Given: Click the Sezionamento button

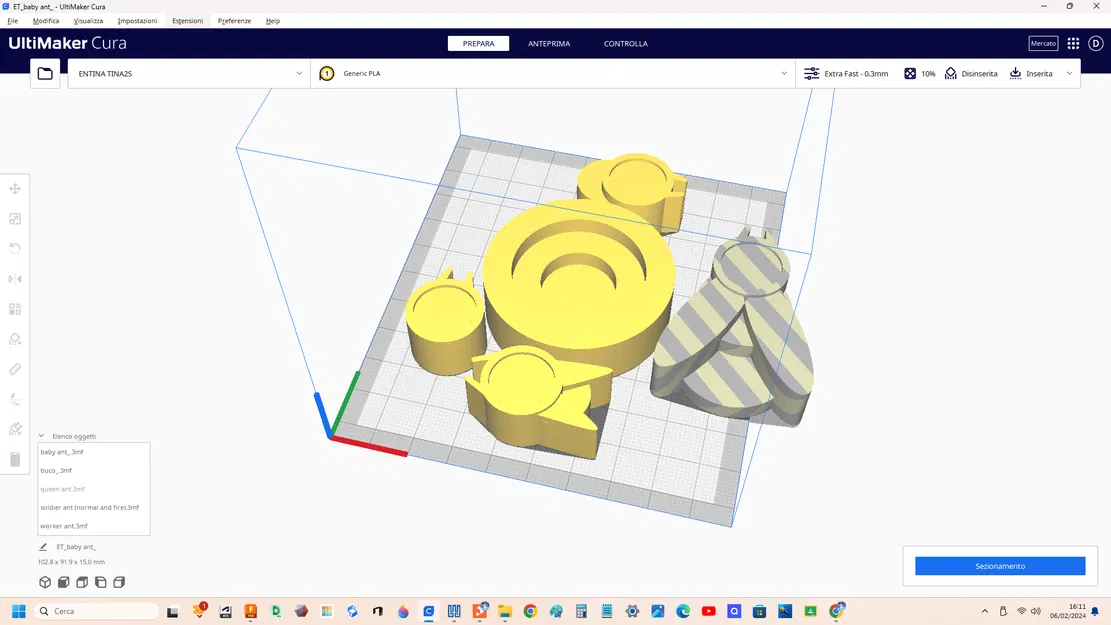Looking at the screenshot, I should pos(999,566).
